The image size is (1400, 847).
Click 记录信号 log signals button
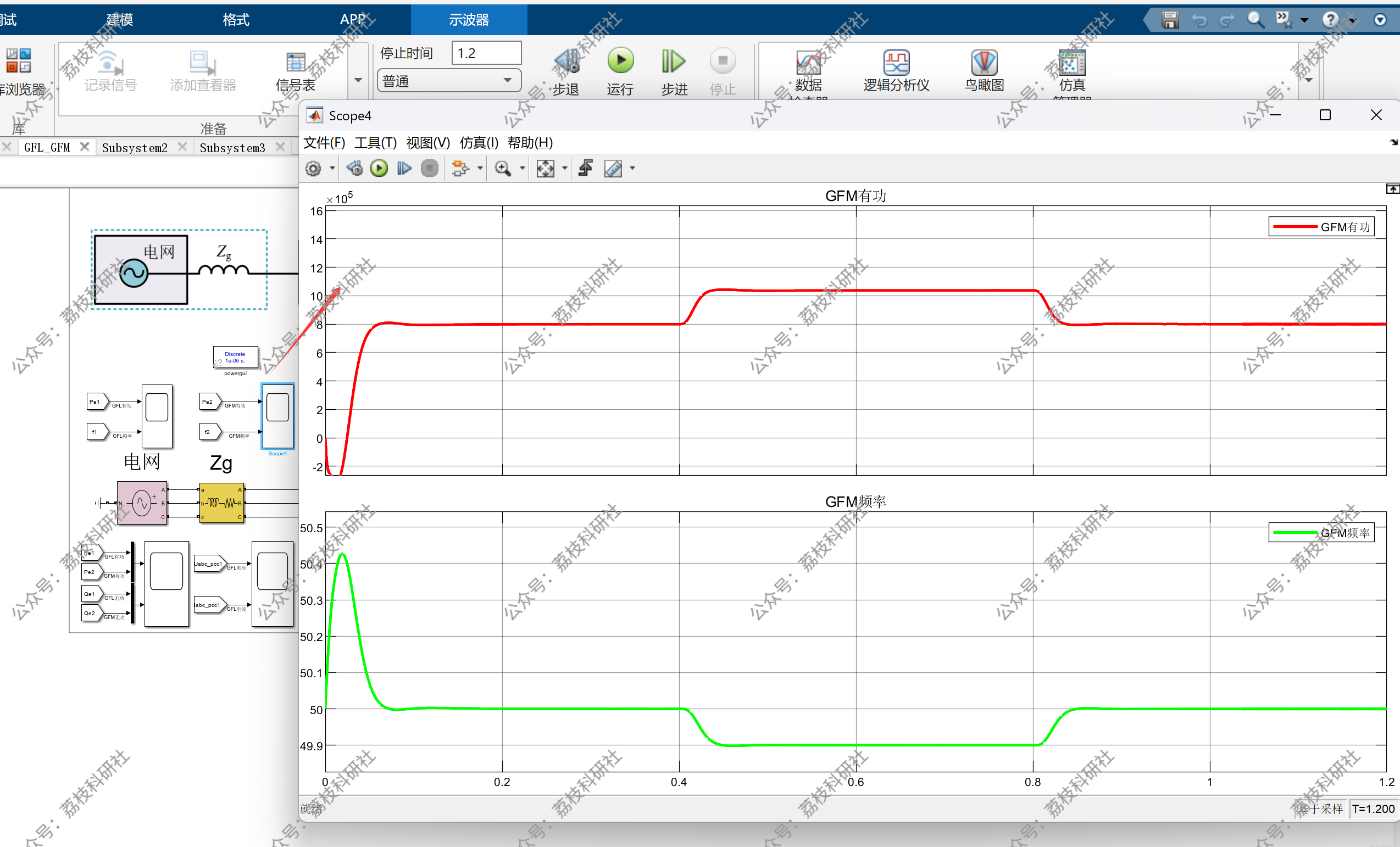coord(111,72)
